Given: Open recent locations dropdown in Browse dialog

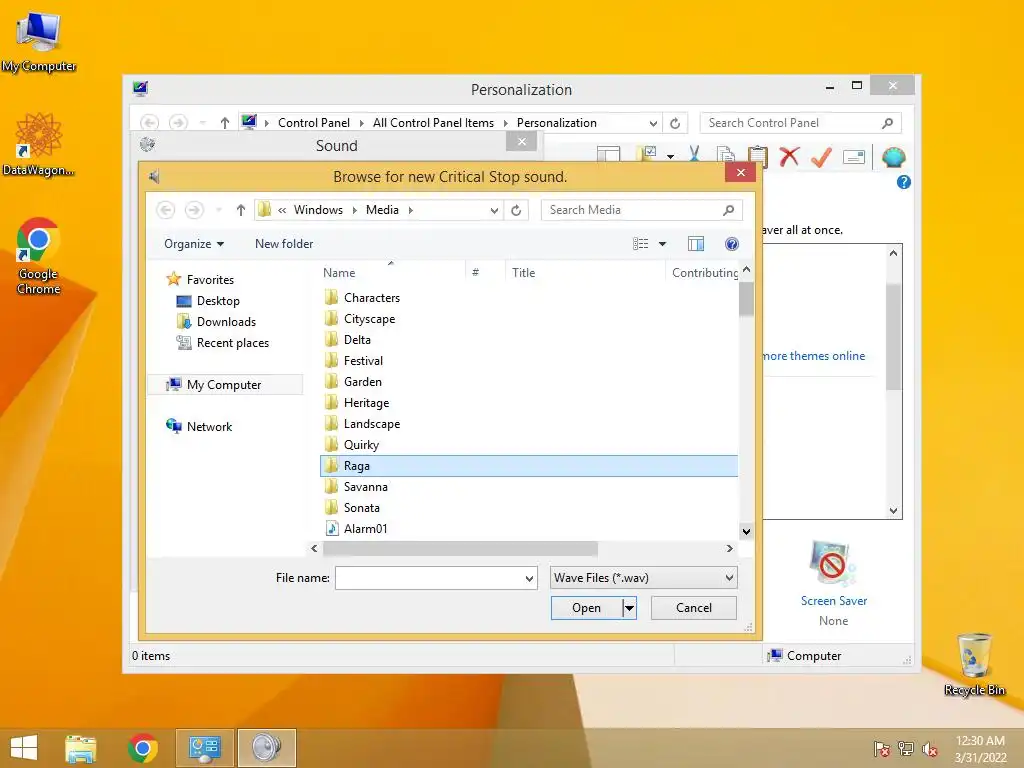Looking at the screenshot, I should point(219,210).
